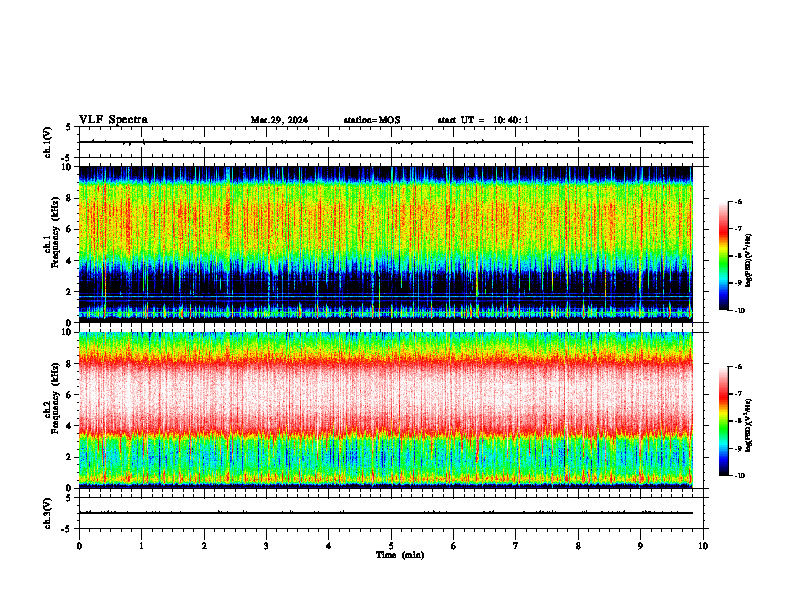This screenshot has width=792, height=612.
Task: Click time axis tick label "0"
Action: [x=79, y=546]
